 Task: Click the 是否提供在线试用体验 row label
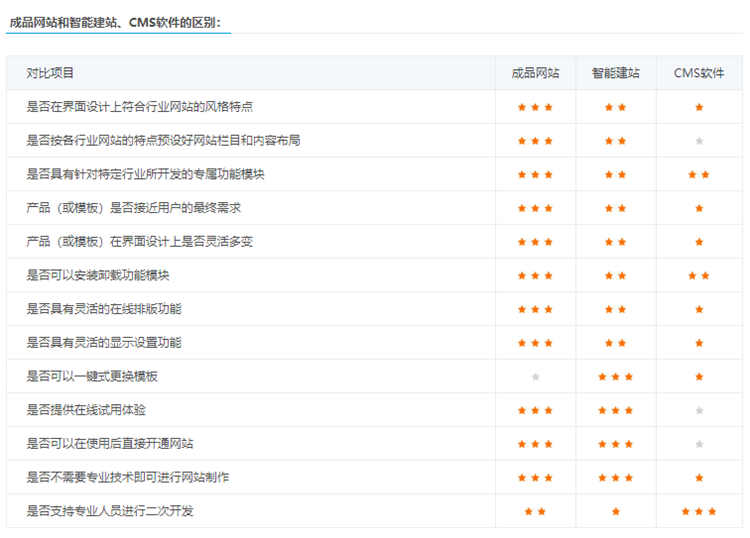pyautogui.click(x=86, y=410)
